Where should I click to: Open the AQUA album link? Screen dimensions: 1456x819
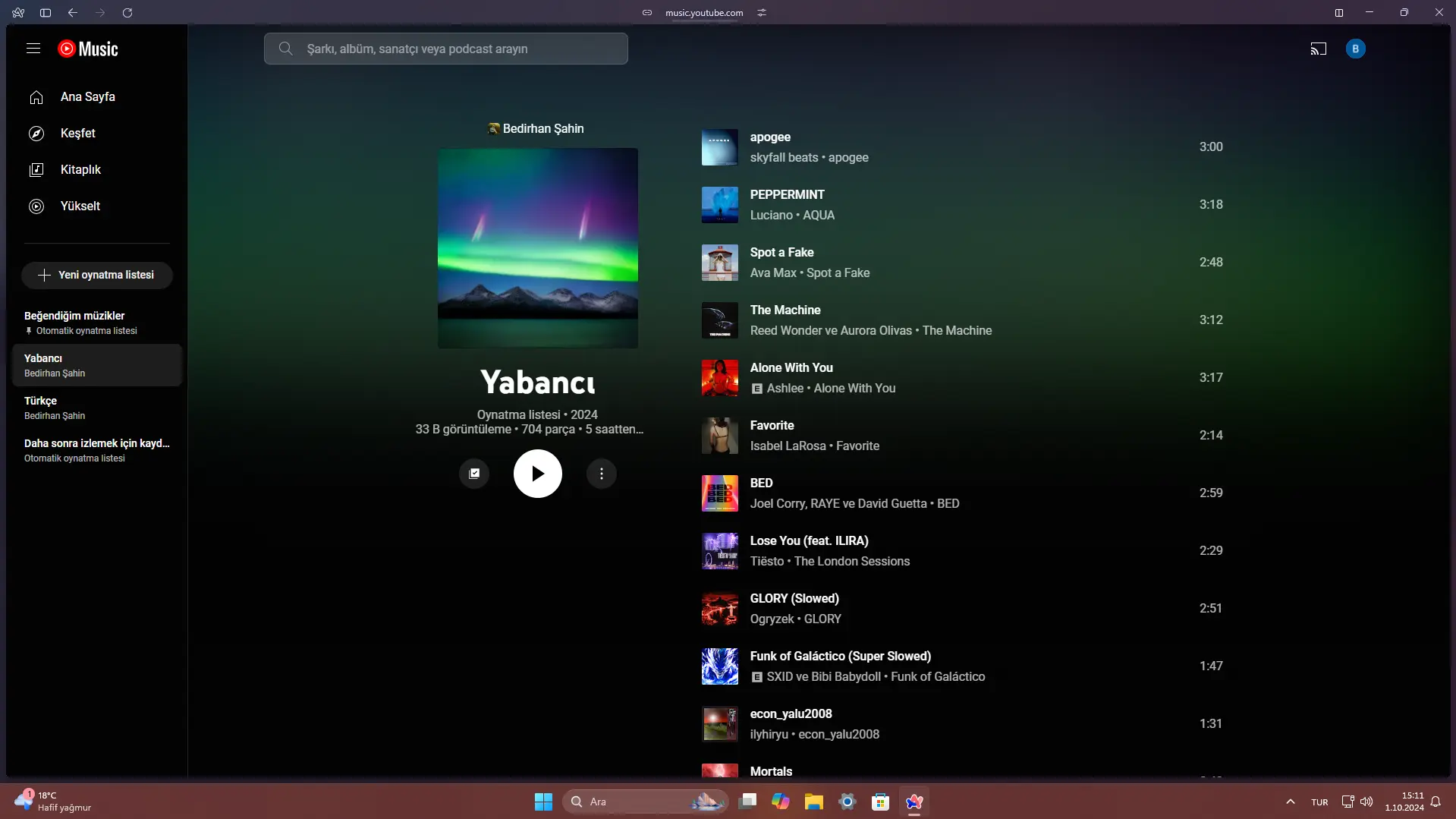pos(819,216)
